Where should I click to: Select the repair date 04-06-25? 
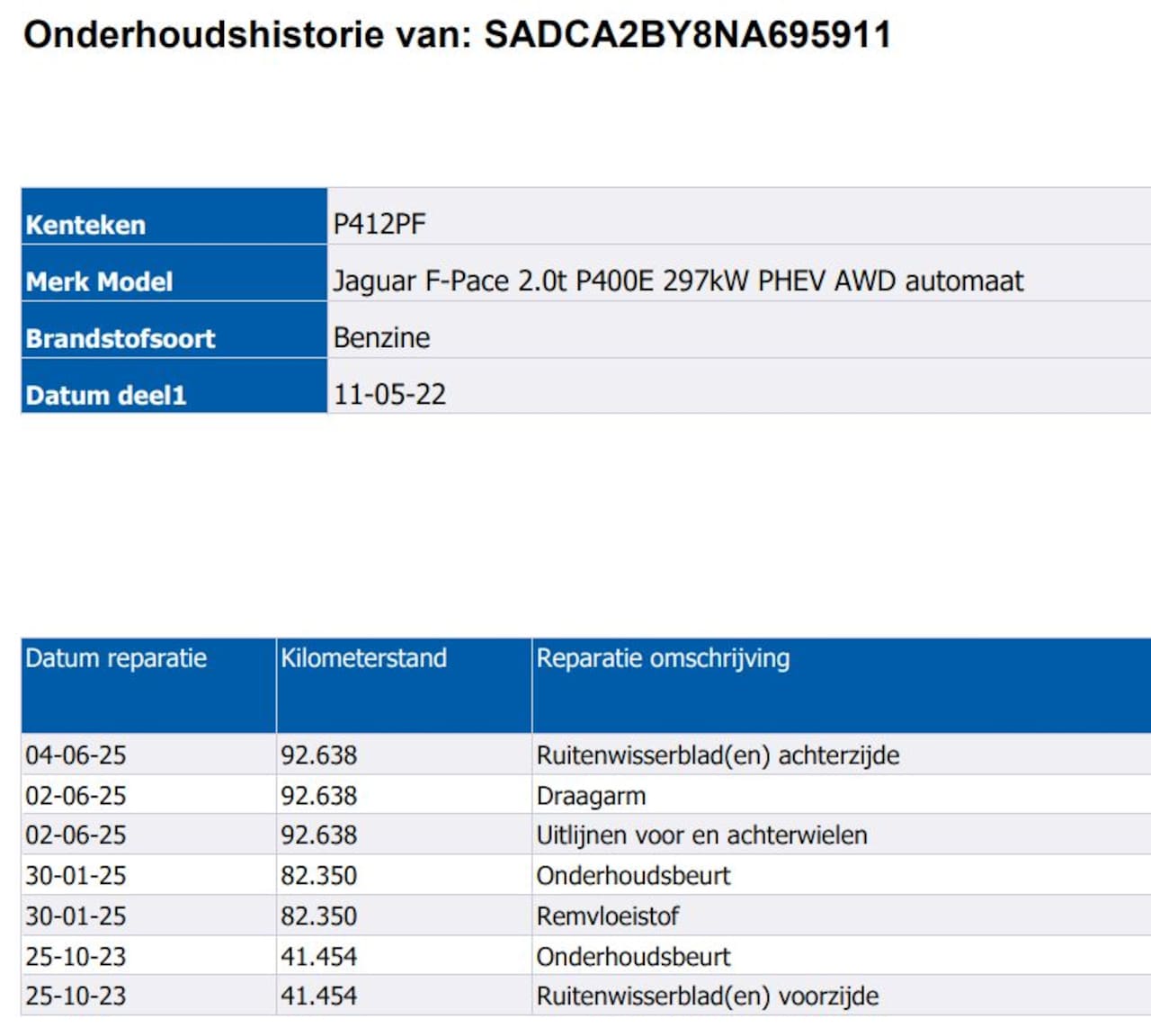[76, 755]
